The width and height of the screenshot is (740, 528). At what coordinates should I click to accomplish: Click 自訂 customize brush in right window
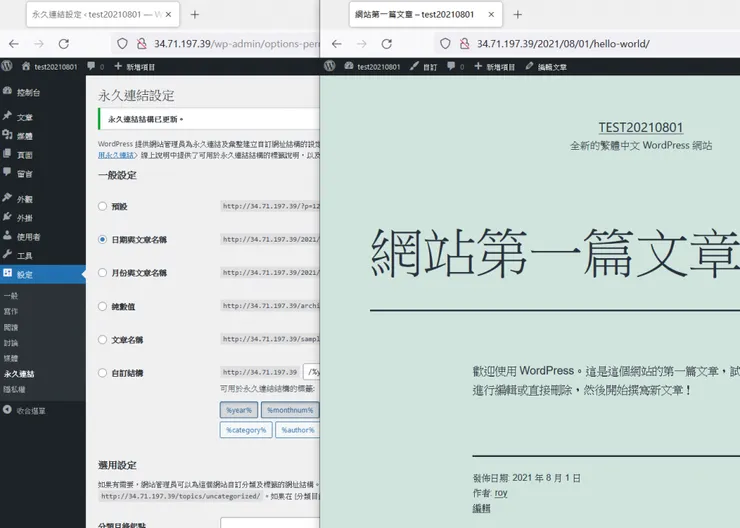tap(423, 67)
